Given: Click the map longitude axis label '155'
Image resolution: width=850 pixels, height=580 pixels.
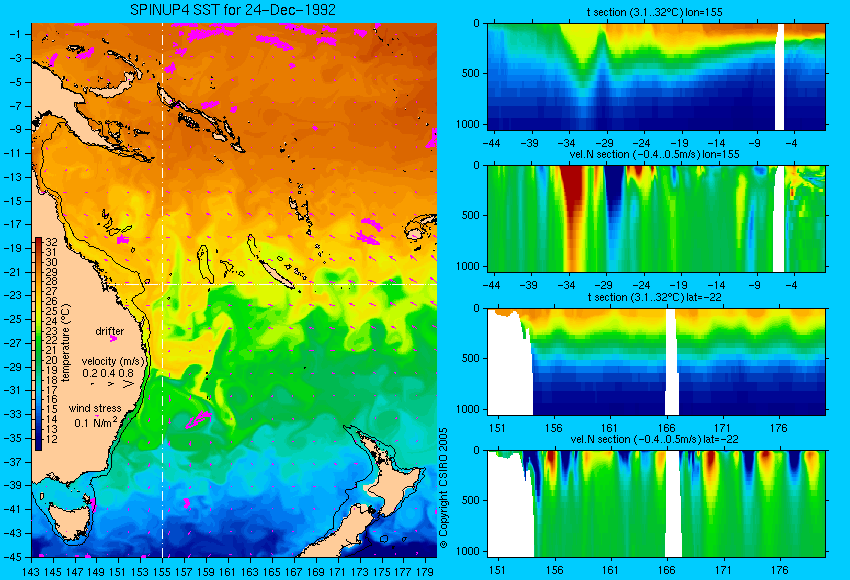Looking at the screenshot, I should (162, 571).
